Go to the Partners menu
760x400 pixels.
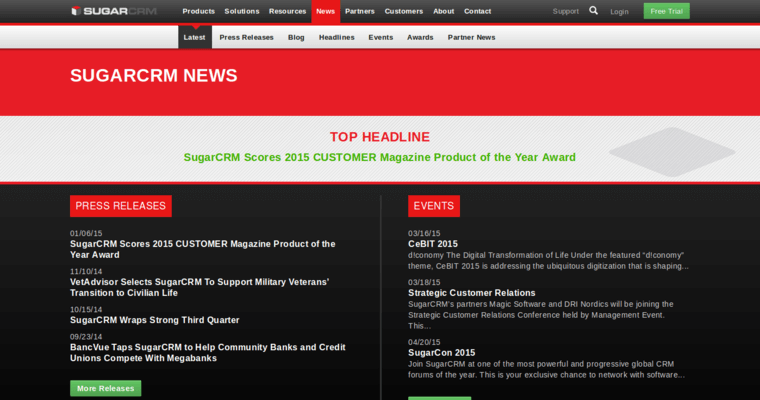pos(359,11)
